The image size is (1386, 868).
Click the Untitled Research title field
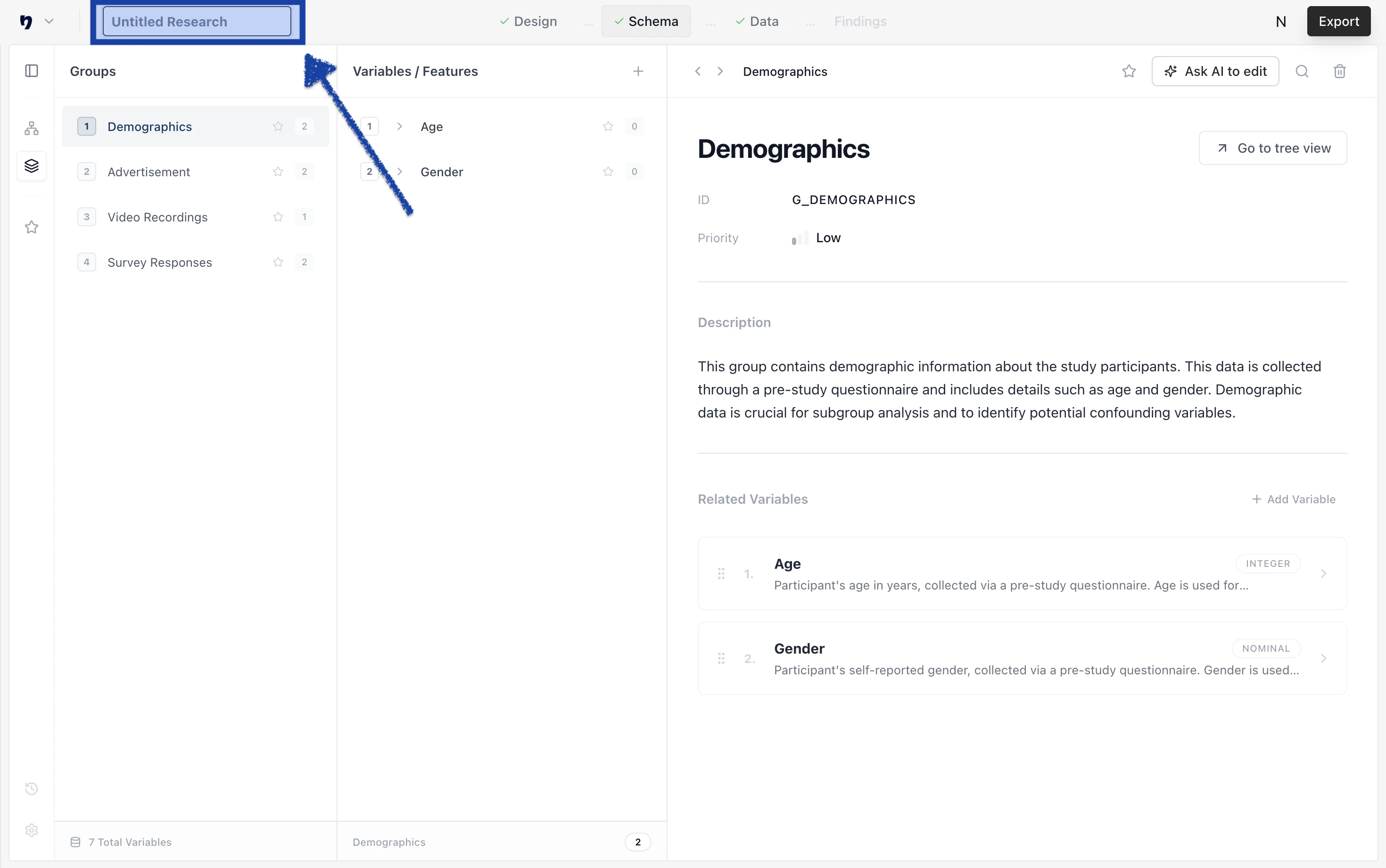[197, 21]
